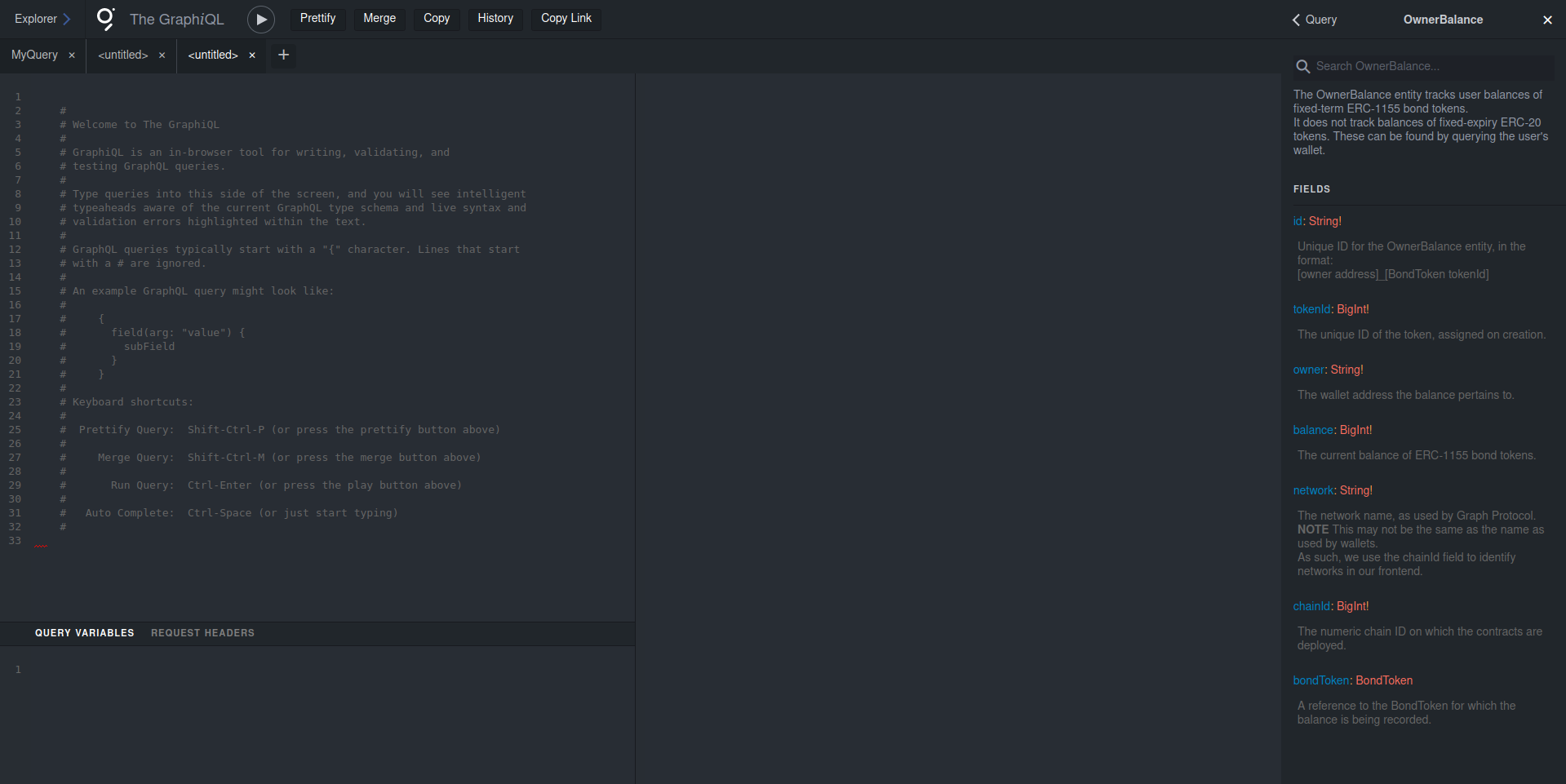Close the MyQuery tab

point(72,55)
